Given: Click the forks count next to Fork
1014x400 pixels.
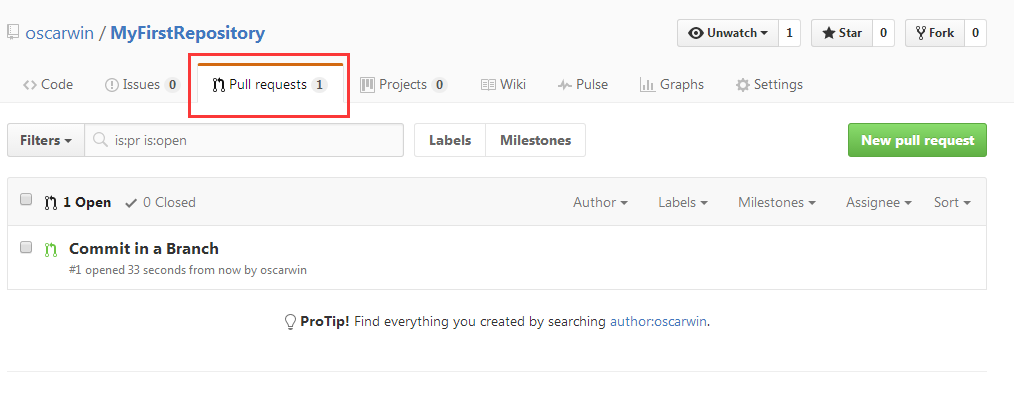Looking at the screenshot, I should point(975,33).
